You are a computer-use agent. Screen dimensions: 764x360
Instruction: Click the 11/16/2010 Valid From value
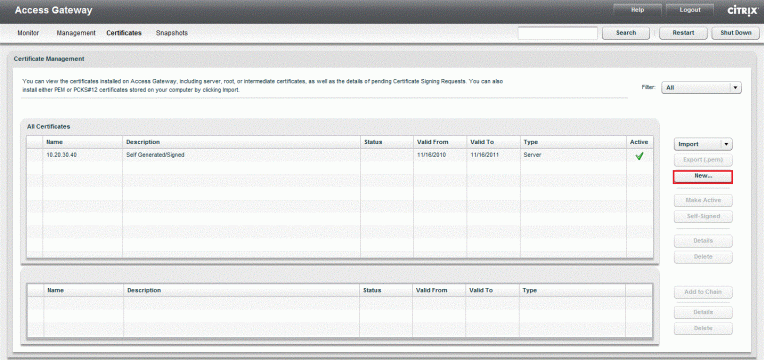[432, 155]
